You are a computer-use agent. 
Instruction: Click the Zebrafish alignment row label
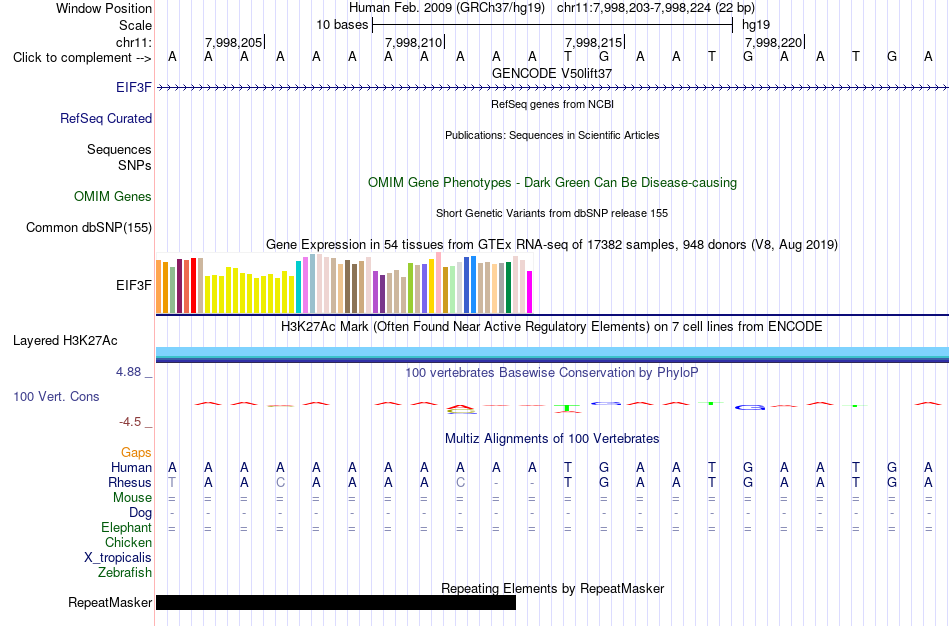[125, 572]
